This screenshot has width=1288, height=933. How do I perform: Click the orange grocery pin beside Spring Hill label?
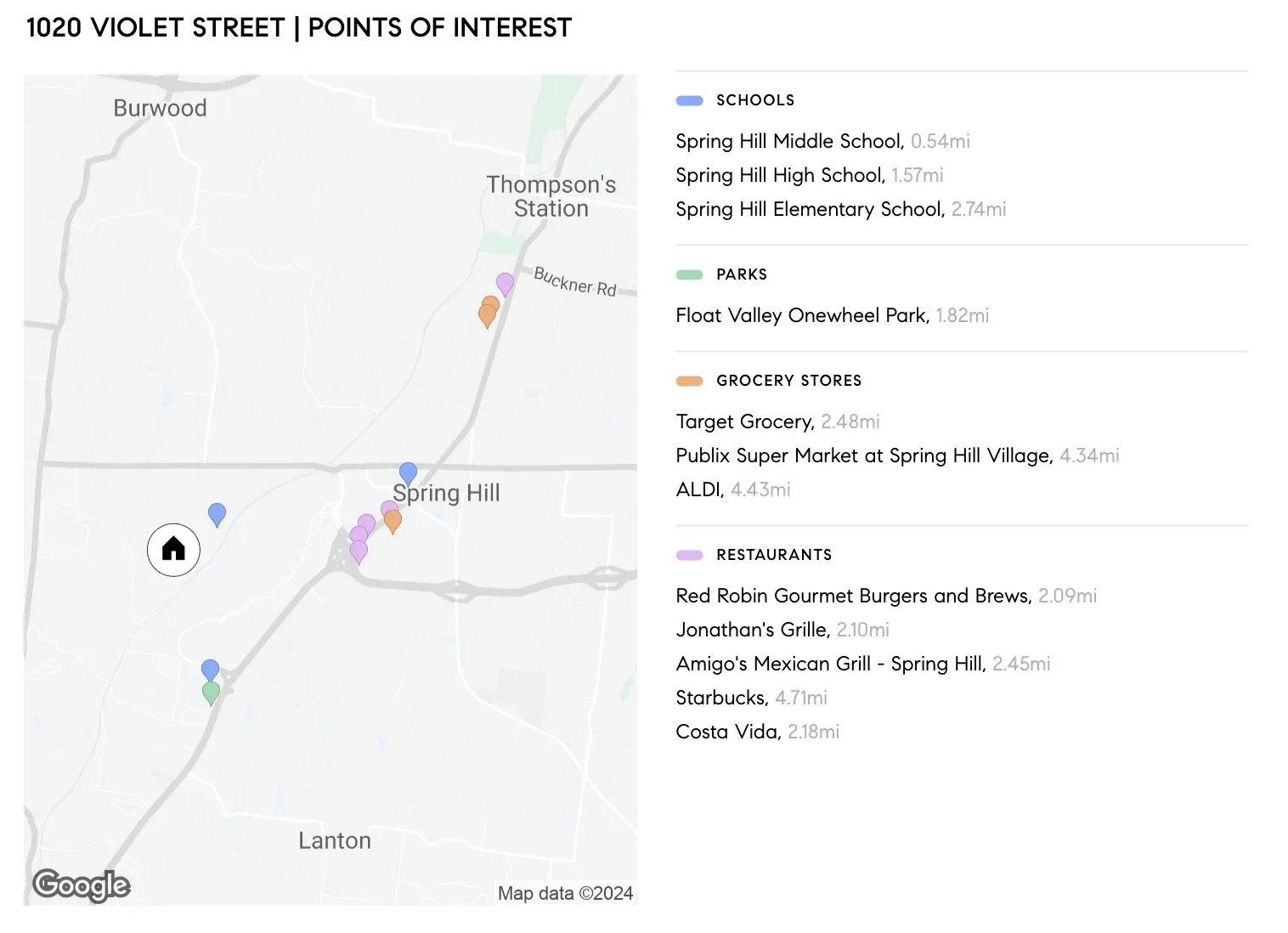click(x=393, y=521)
